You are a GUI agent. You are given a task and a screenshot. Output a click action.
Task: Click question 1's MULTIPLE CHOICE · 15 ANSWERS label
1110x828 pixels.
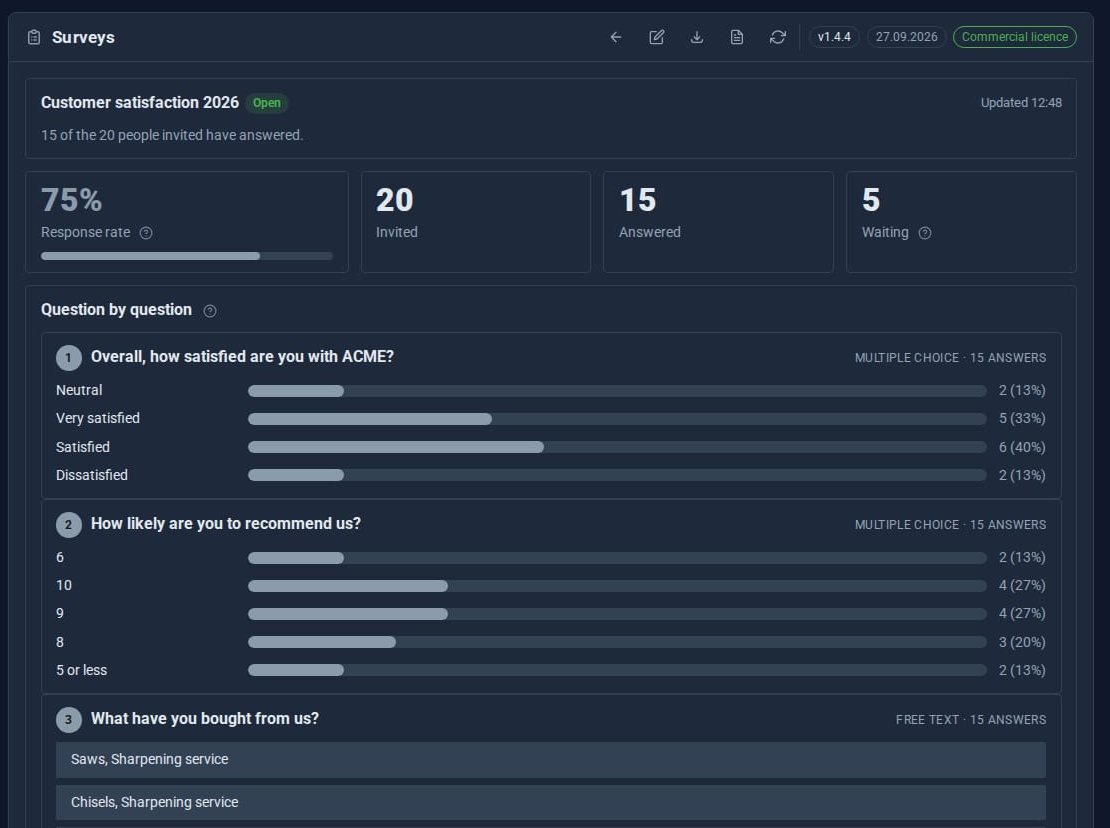point(950,358)
